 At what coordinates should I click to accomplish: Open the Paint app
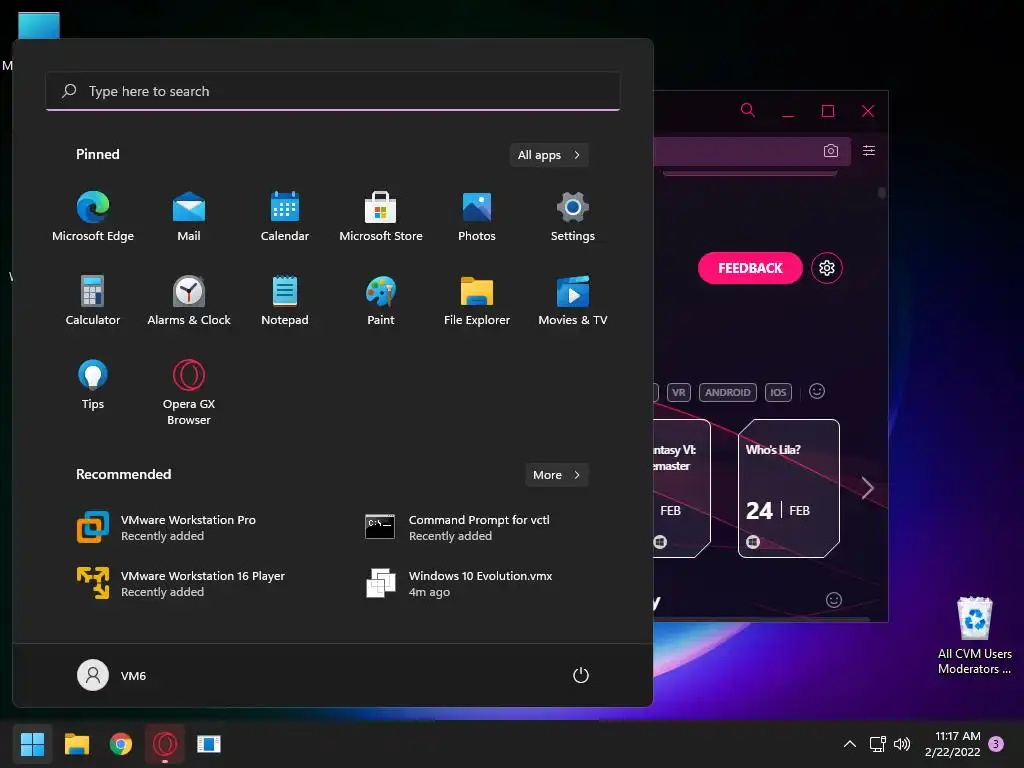tap(381, 300)
